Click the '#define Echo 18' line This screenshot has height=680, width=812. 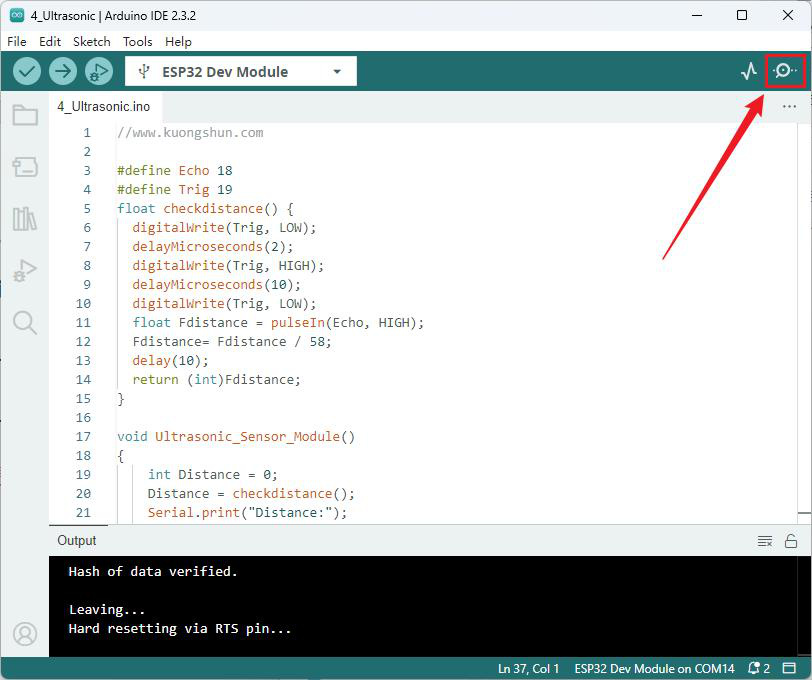(175, 170)
